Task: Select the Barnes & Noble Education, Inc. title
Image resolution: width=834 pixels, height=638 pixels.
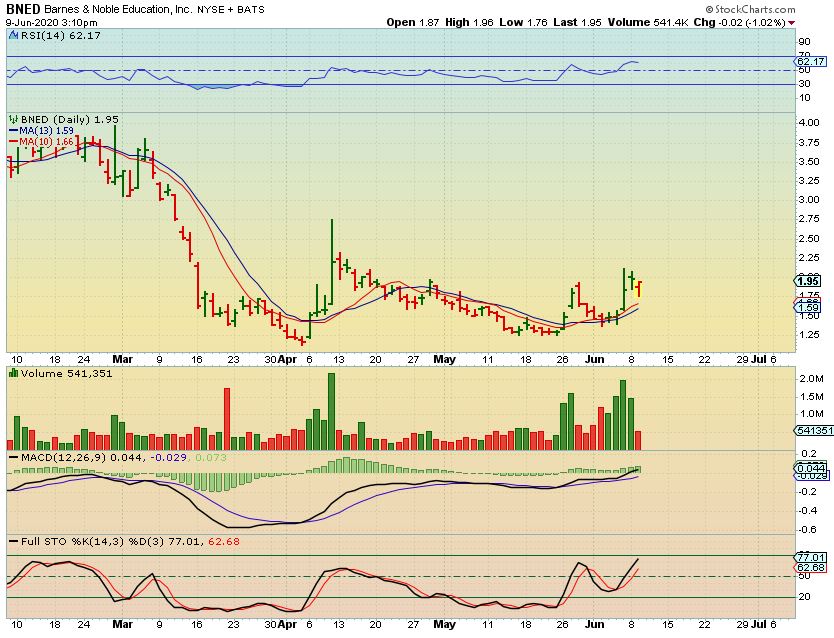Action: (118, 9)
